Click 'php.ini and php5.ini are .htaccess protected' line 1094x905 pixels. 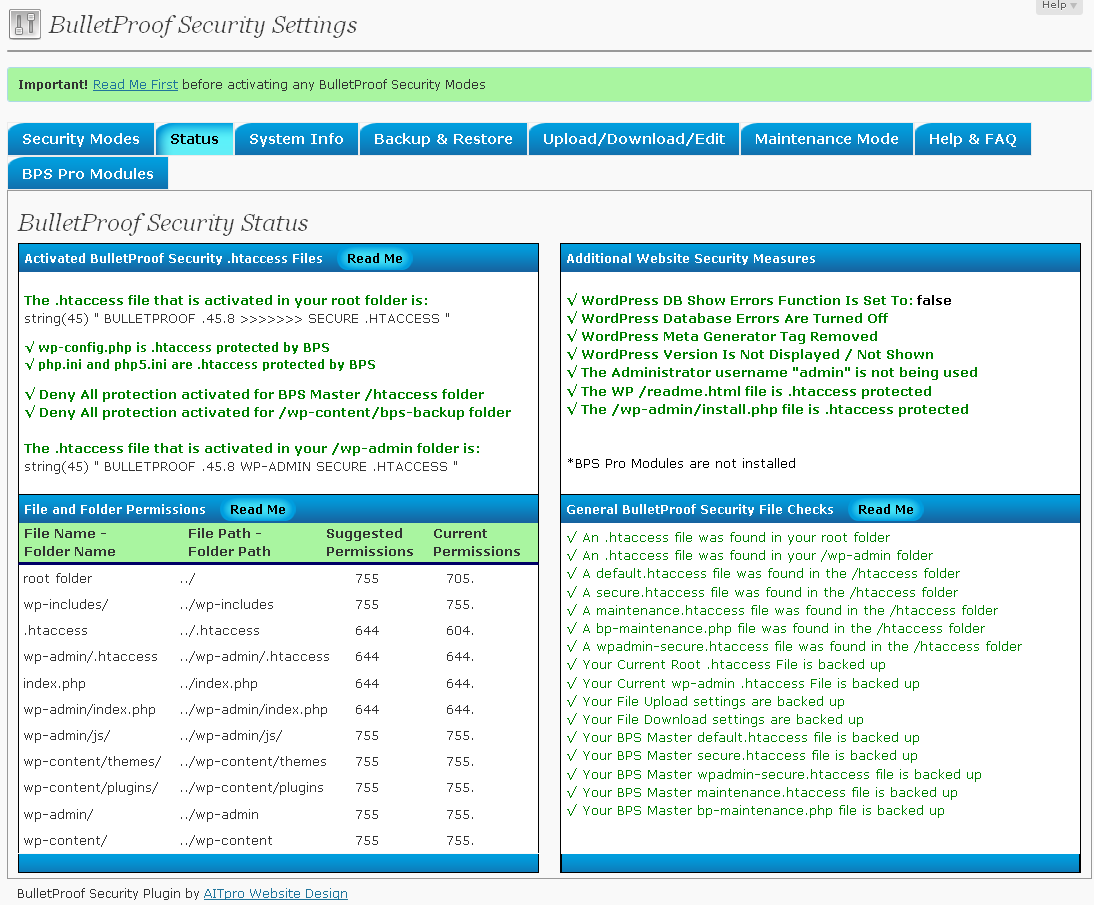click(x=200, y=364)
